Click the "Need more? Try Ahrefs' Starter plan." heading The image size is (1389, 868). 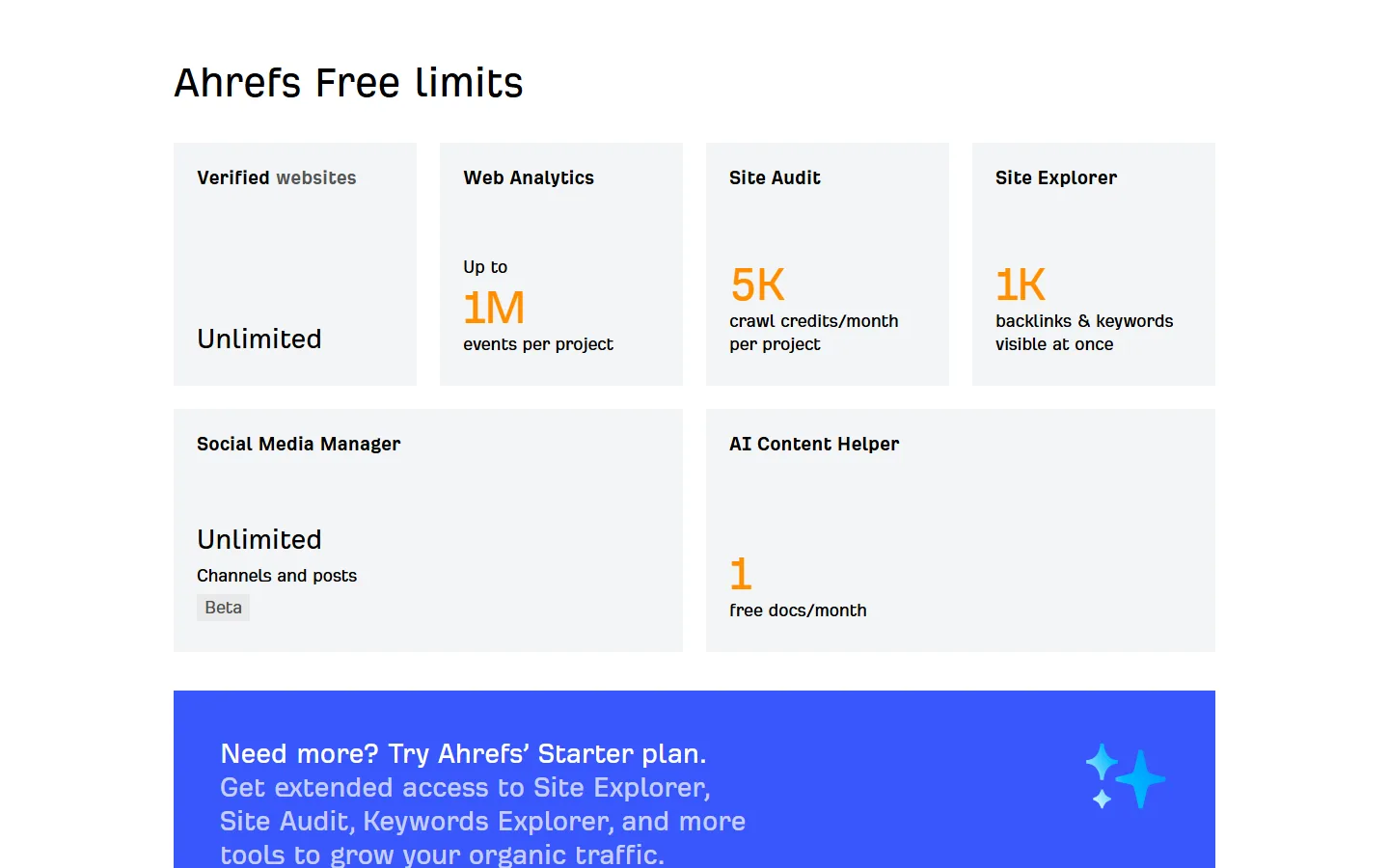(x=463, y=753)
